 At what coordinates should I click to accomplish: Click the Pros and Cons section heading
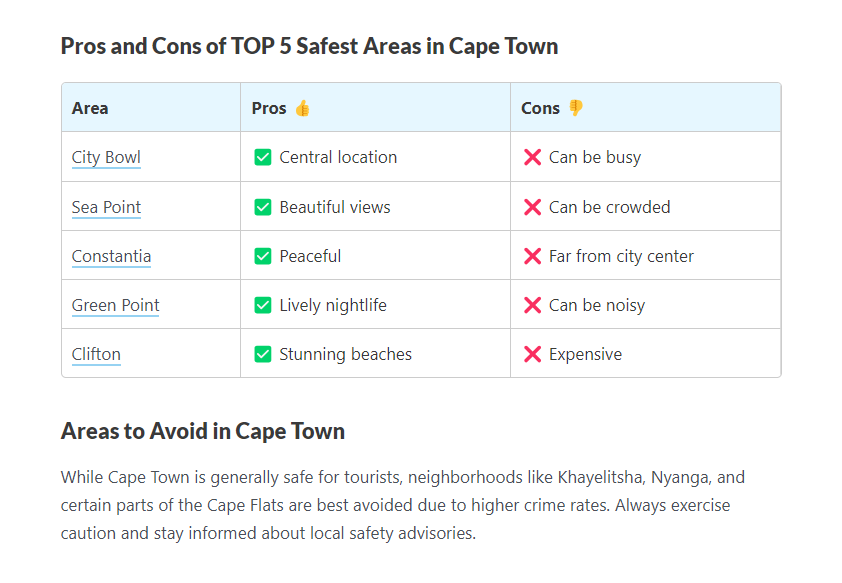(x=309, y=46)
